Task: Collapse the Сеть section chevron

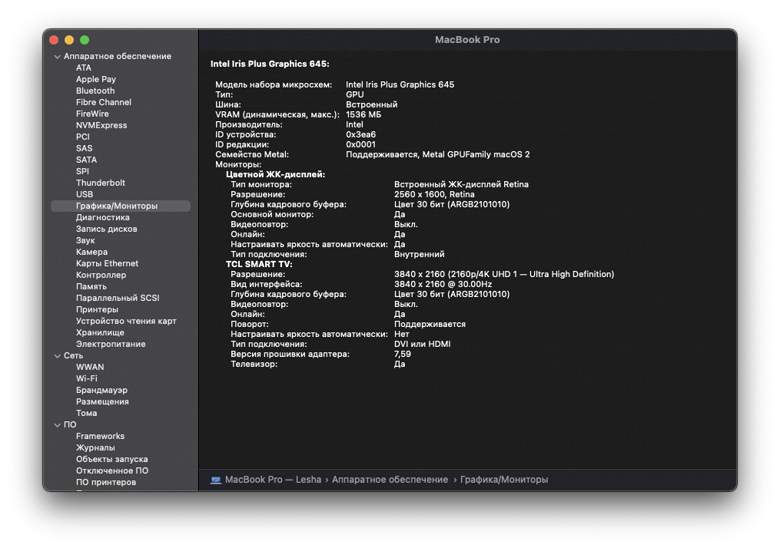Action: 57,356
